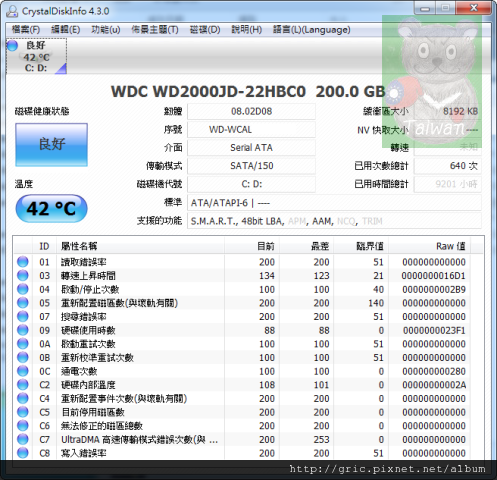Click the 目前 column header
The height and width of the screenshot is (480, 497).
click(x=252, y=246)
